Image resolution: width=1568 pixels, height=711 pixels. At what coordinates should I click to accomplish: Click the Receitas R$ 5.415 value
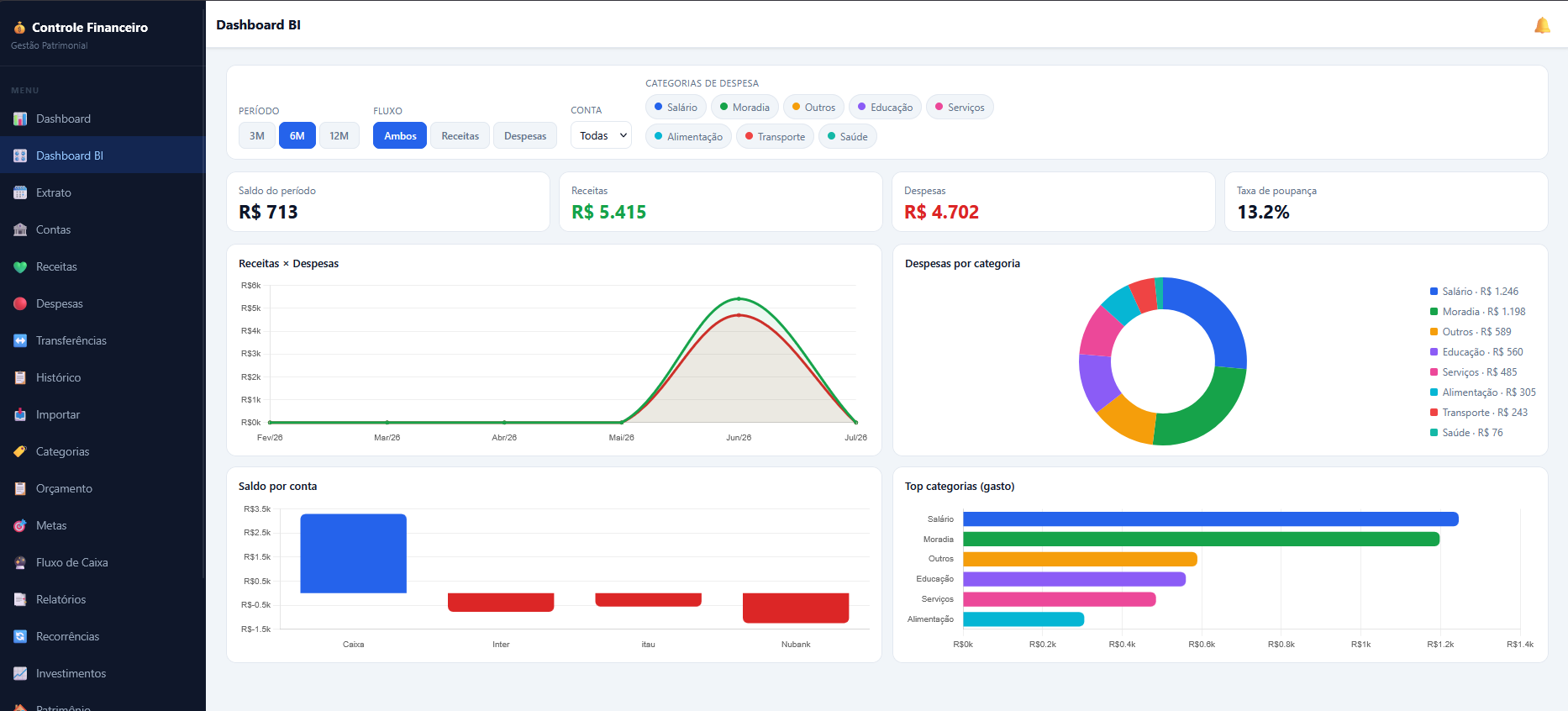tap(609, 212)
